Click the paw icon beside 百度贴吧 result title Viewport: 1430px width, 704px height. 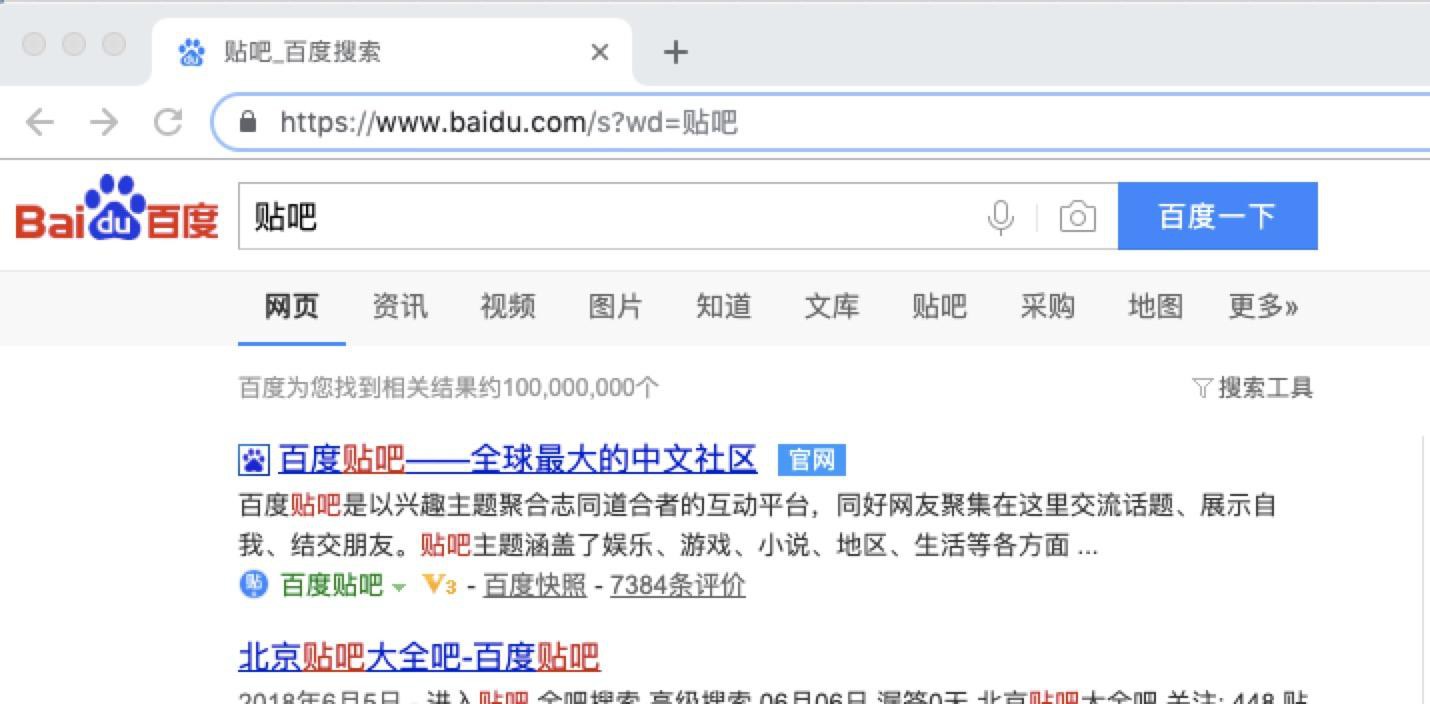pos(254,460)
